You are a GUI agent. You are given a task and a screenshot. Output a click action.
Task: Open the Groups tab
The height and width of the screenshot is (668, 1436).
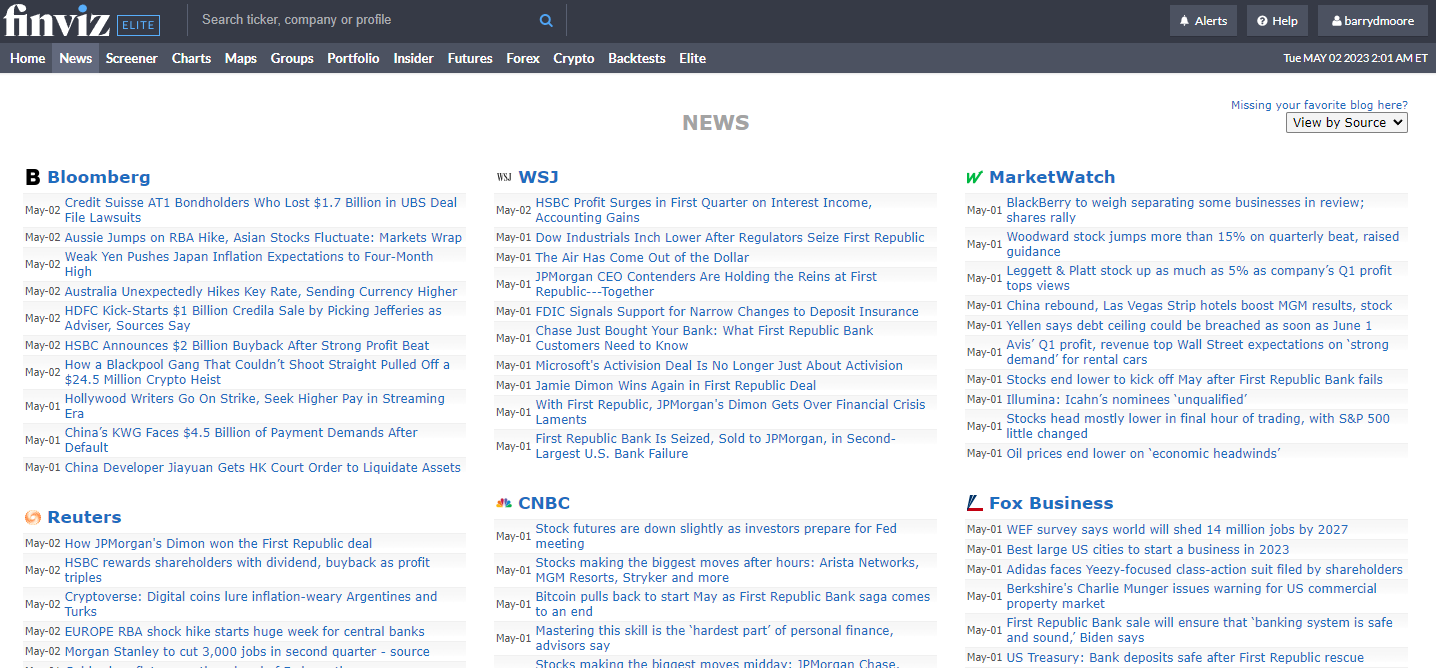292,58
